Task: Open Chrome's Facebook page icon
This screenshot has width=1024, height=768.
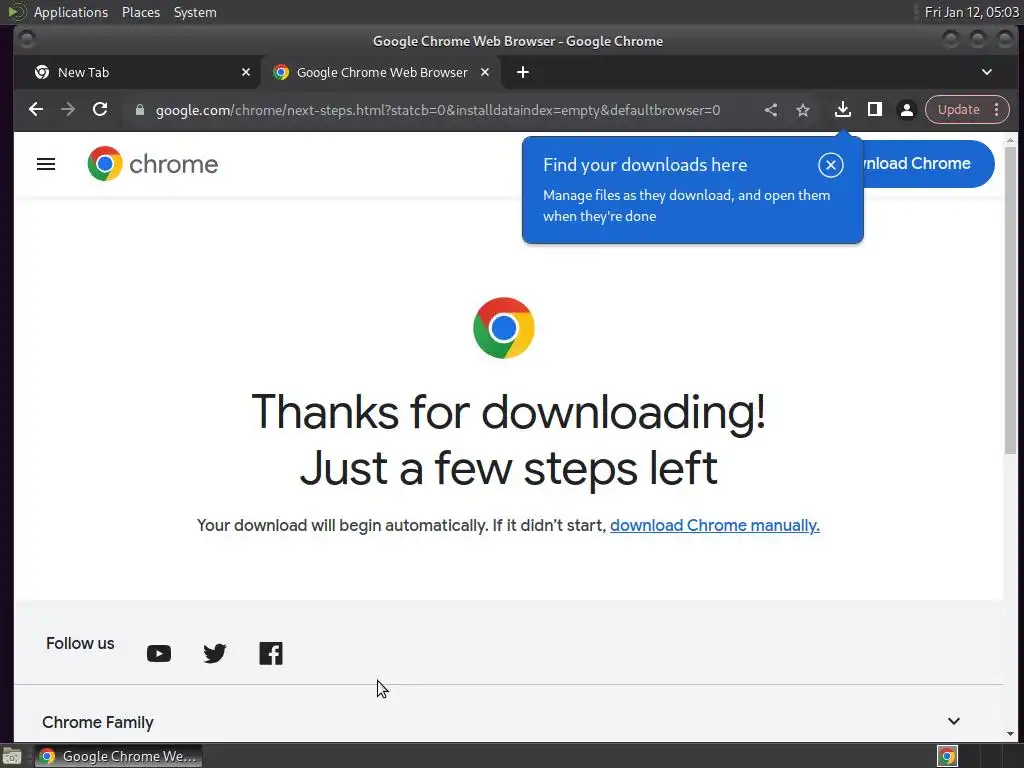Action: click(x=271, y=654)
